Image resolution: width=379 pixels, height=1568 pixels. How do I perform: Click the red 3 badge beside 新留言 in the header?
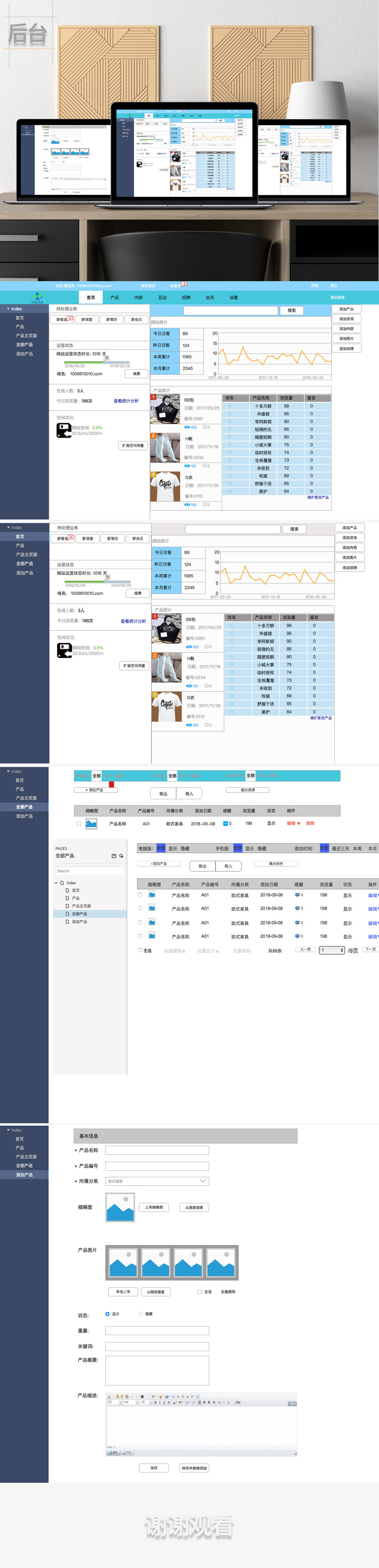[184, 283]
